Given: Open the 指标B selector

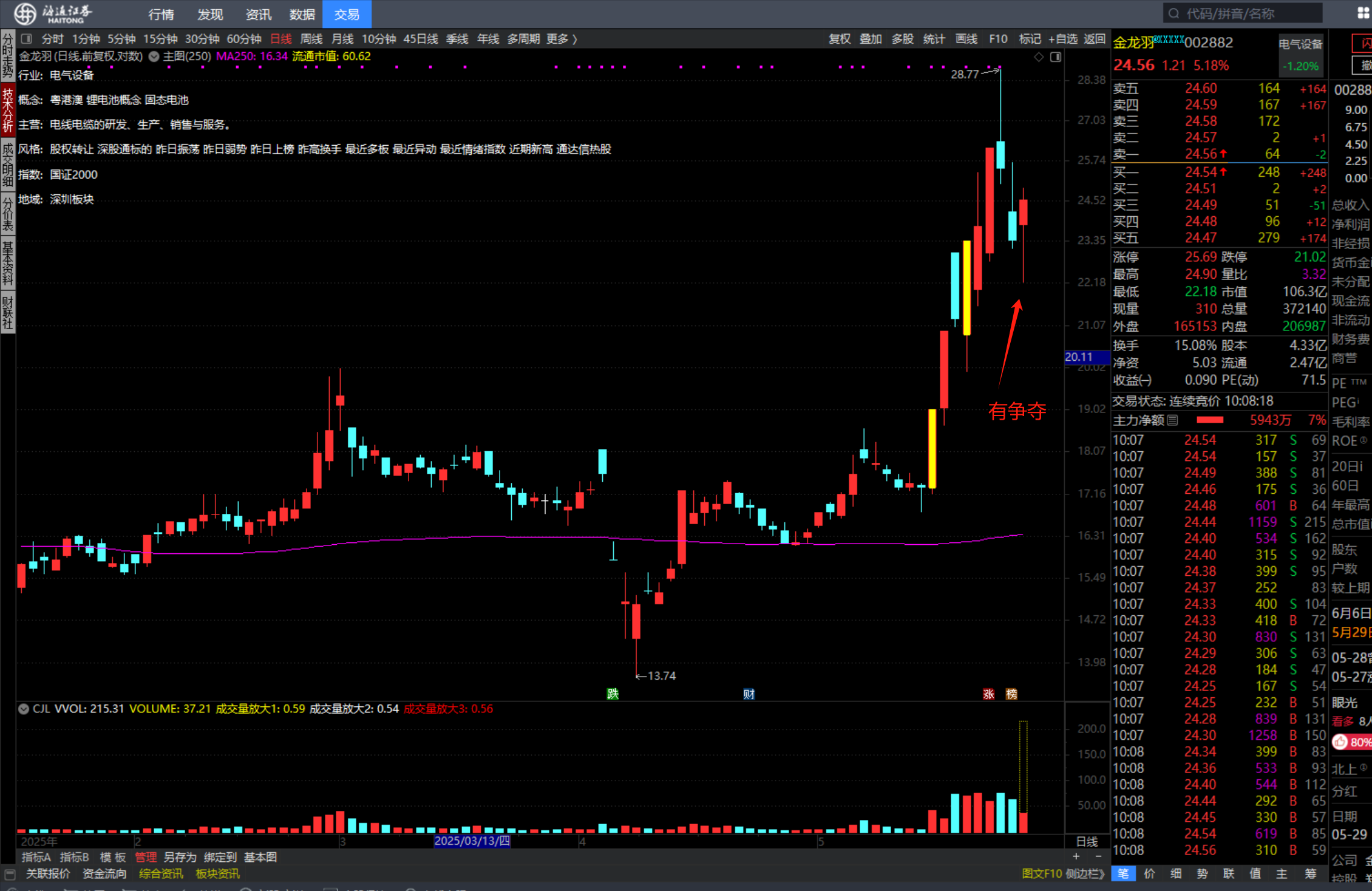Looking at the screenshot, I should click(75, 857).
